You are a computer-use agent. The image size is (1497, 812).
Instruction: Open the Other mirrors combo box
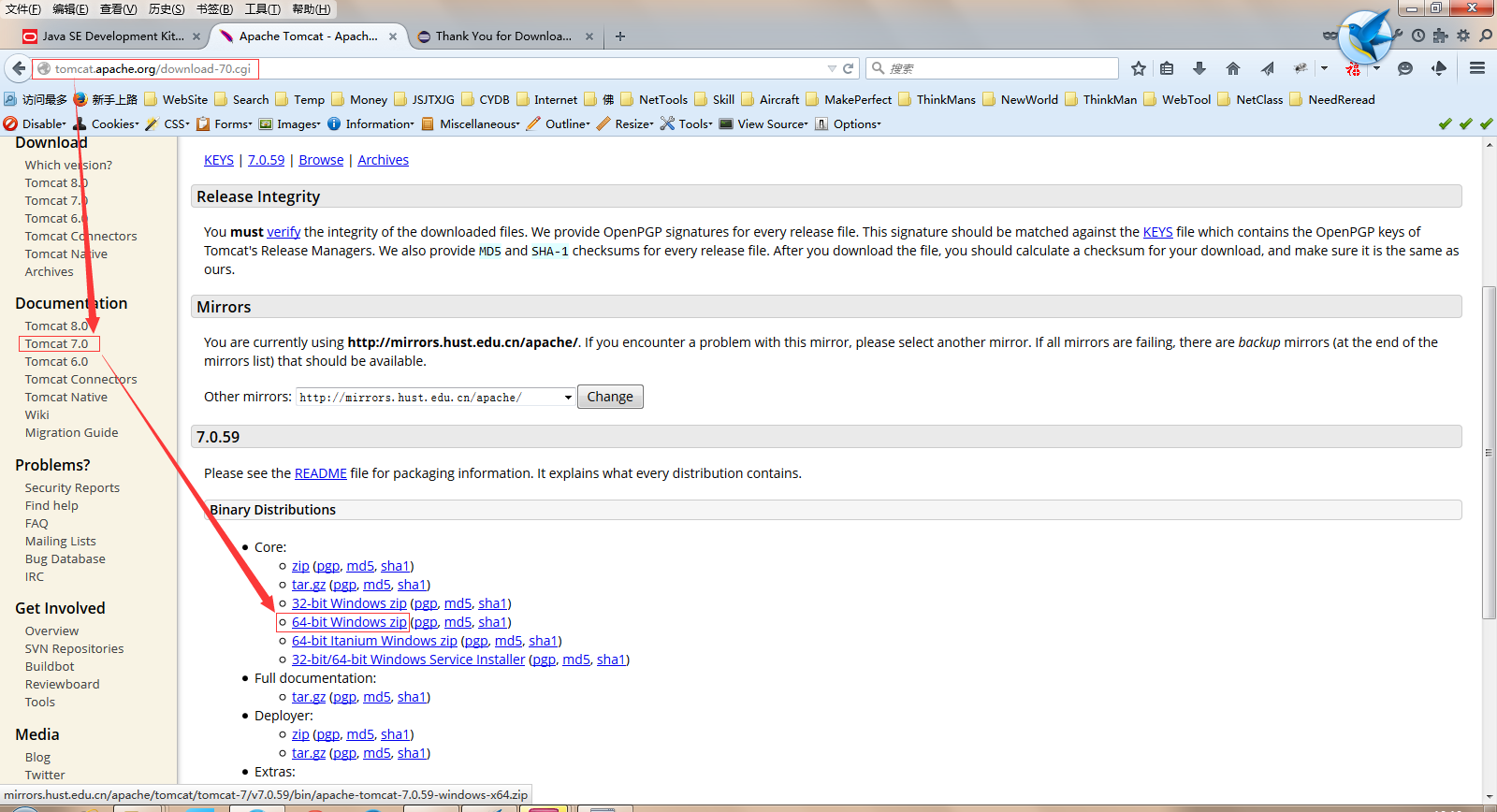[435, 397]
